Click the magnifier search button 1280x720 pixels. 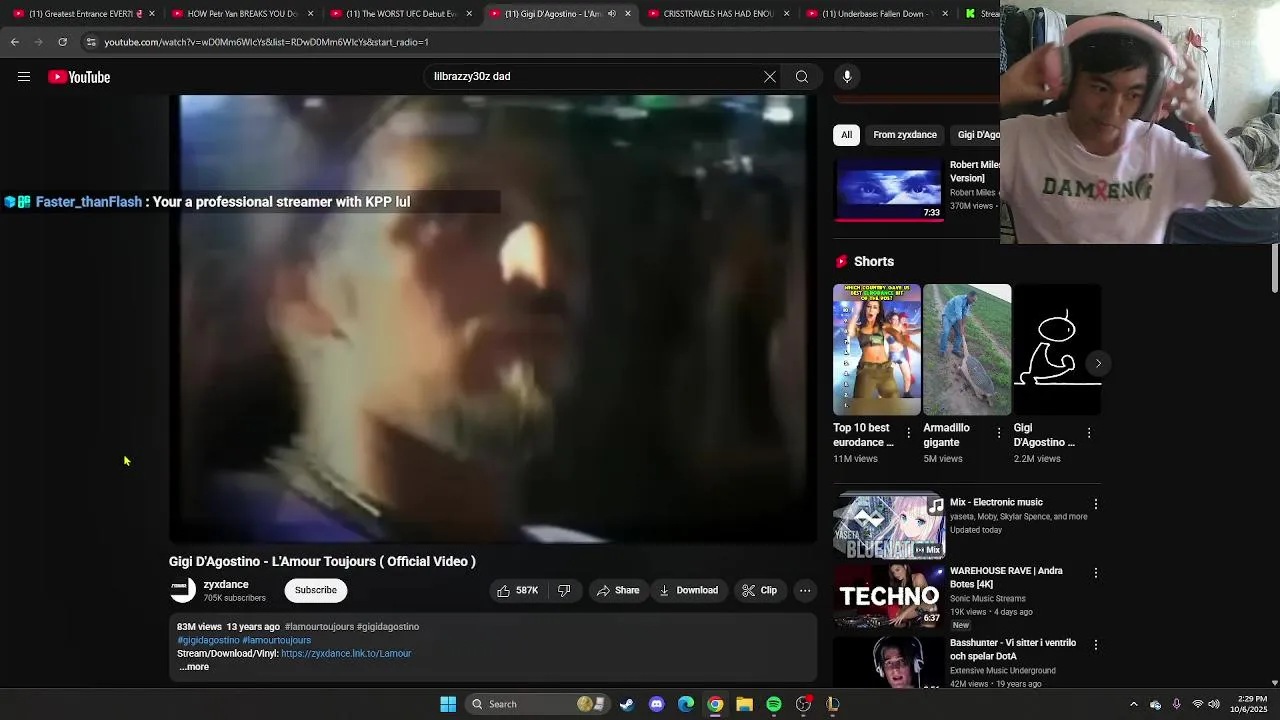[x=802, y=77]
